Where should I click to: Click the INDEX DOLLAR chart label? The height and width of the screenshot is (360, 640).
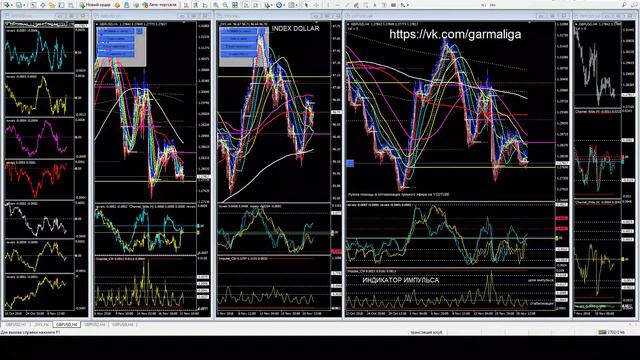click(296, 29)
